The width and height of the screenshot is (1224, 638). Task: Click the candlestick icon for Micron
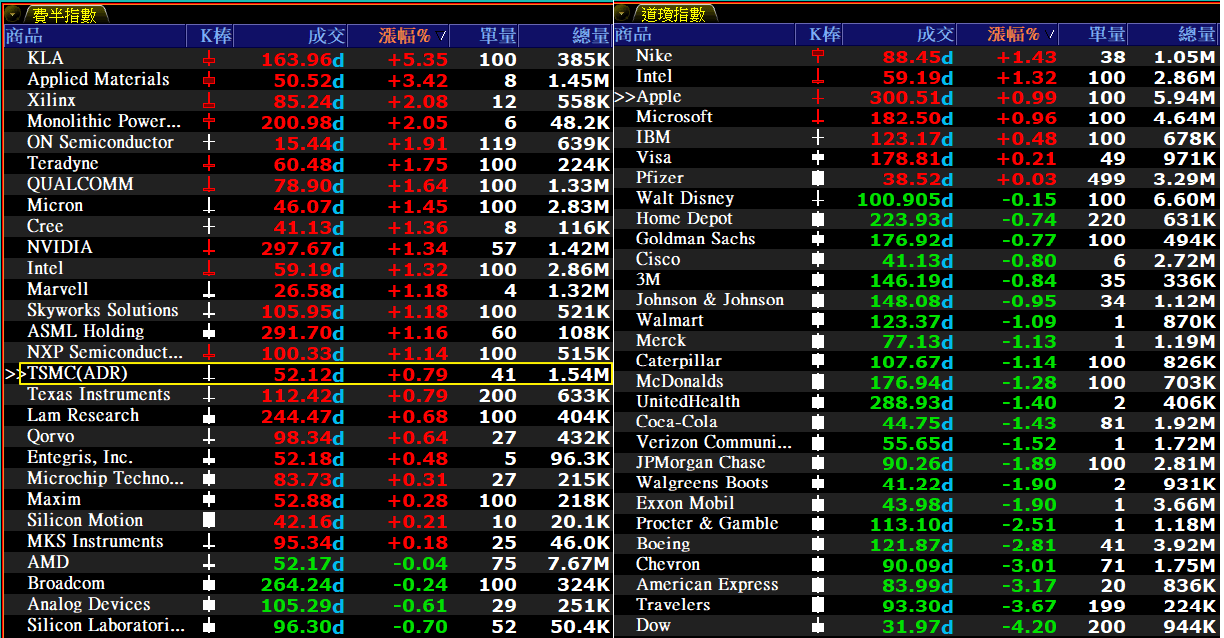click(x=209, y=206)
